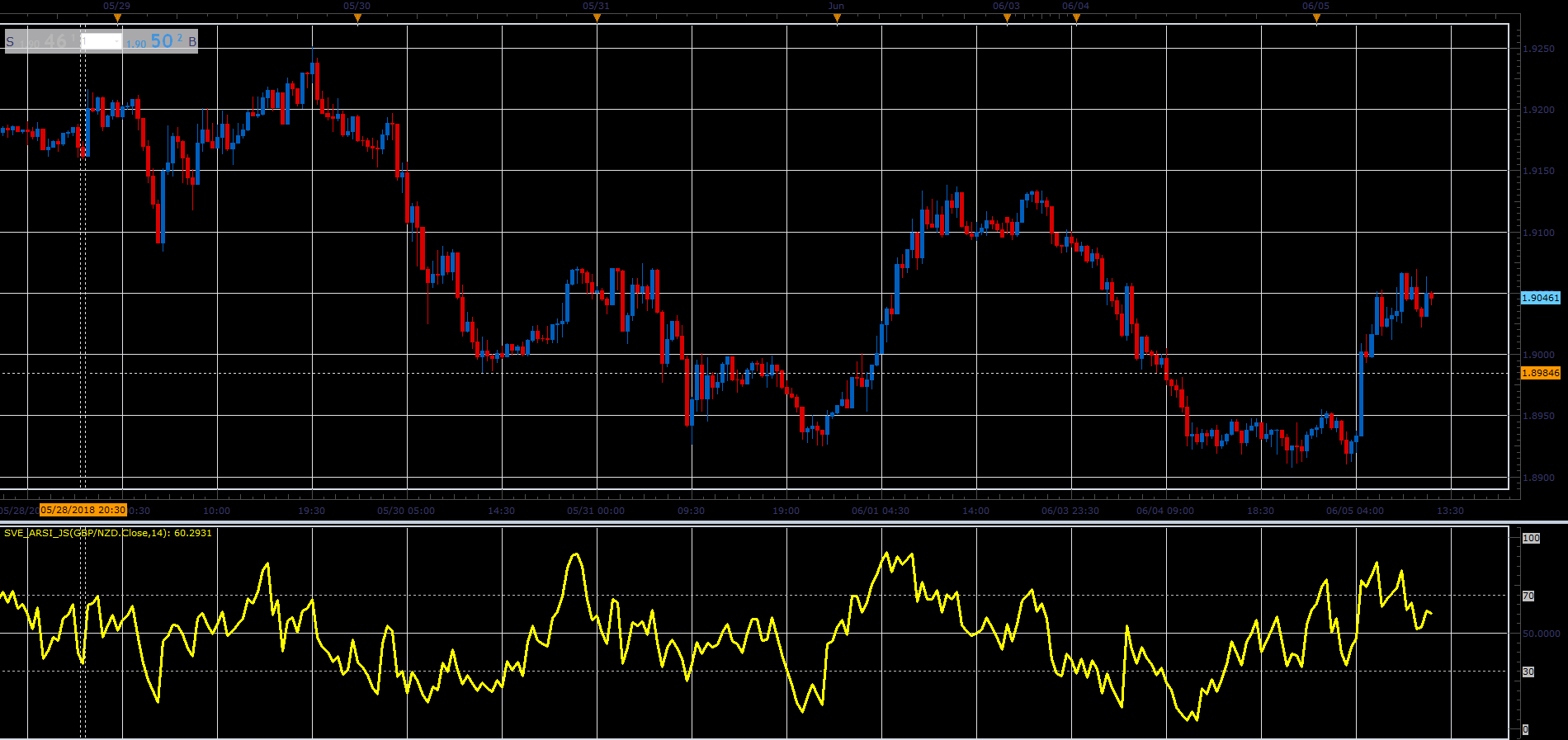Screen dimensions: 1568x740
Task: Click the 13:30 time axis label
Action: click(1450, 511)
